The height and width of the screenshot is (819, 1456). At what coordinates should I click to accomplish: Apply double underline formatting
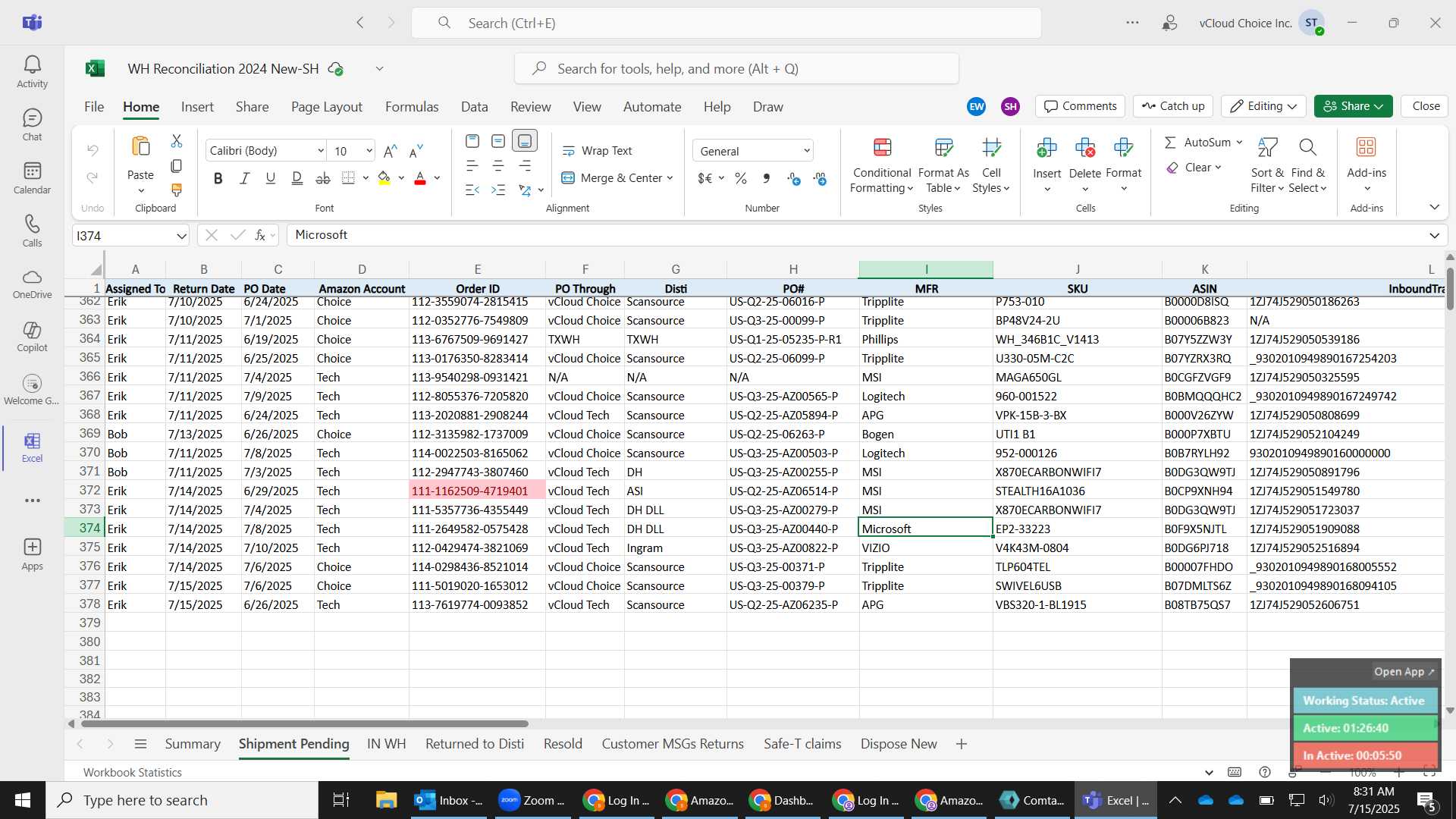pos(297,178)
